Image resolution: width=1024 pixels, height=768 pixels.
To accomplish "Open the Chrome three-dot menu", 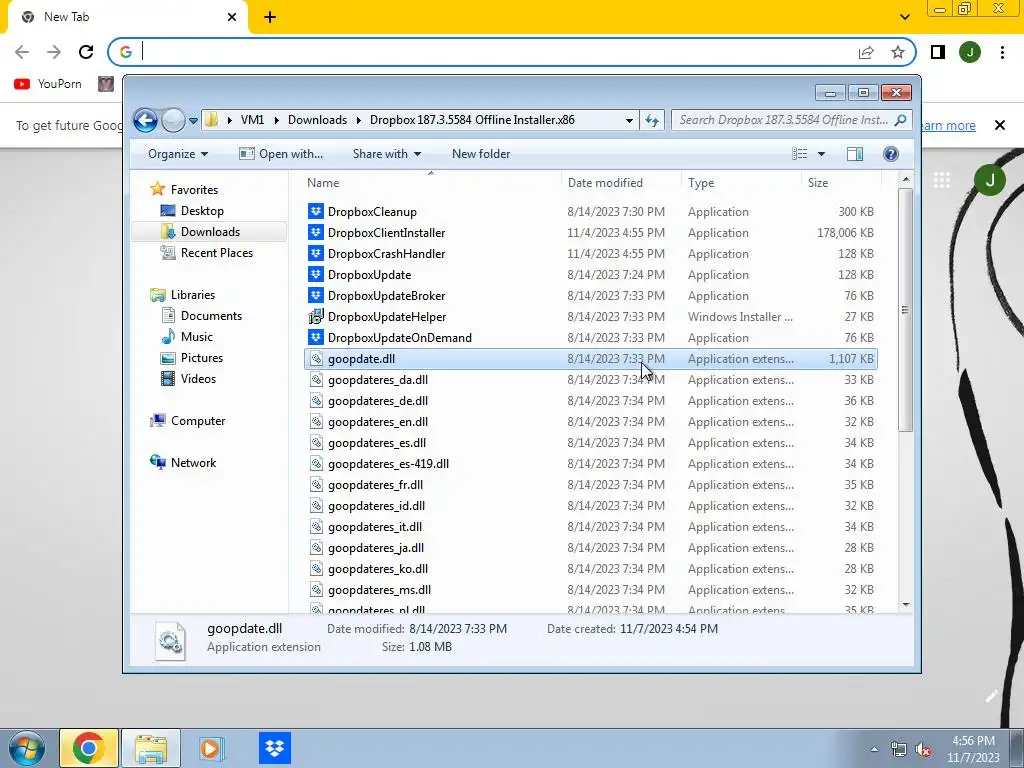I will click(1002, 52).
